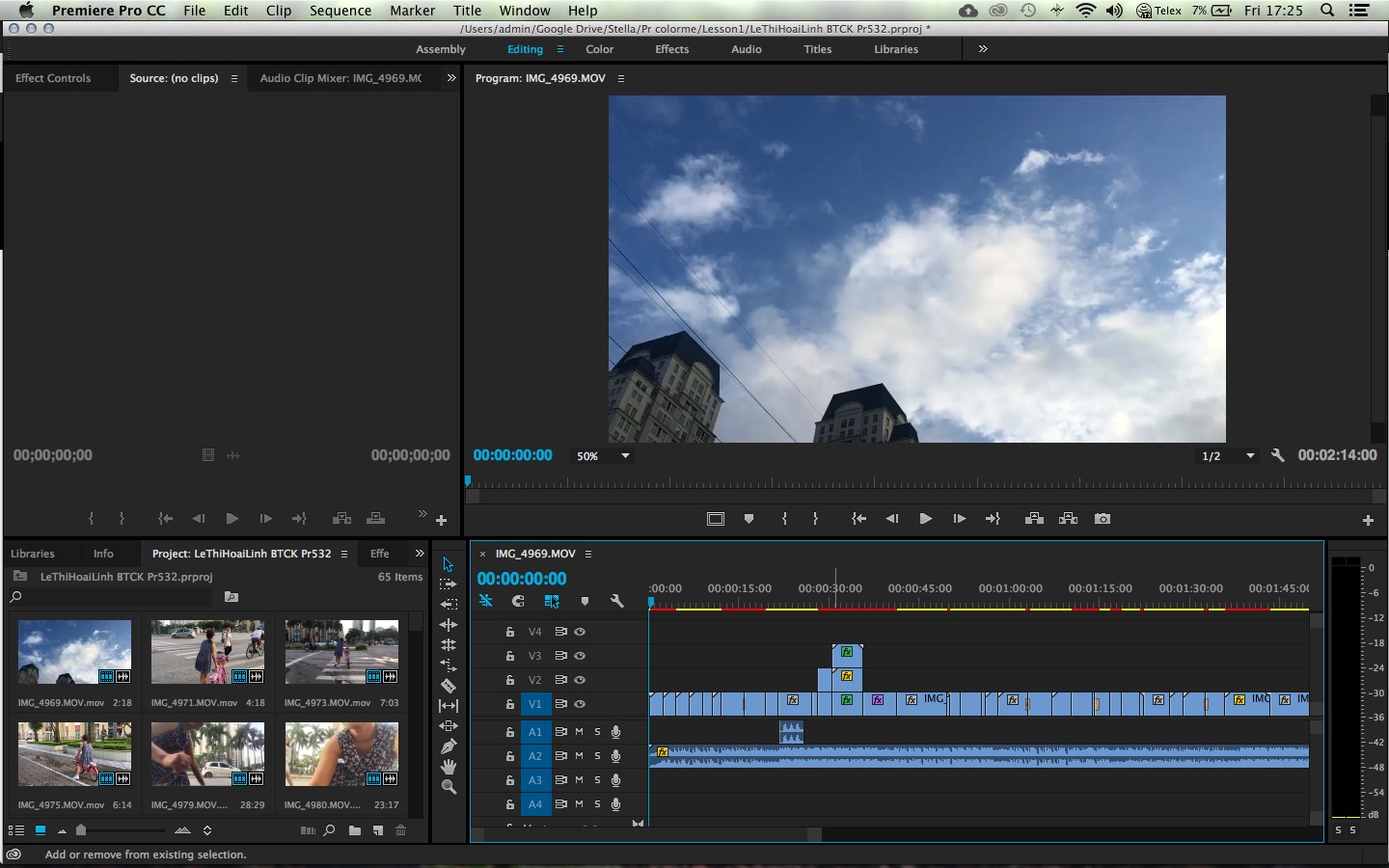Click New Bin folder icon

coord(355,830)
